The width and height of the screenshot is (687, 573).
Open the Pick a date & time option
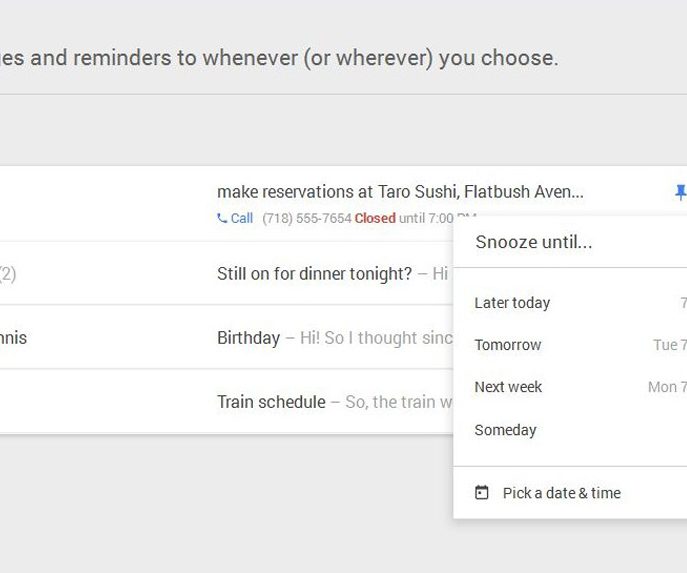coord(561,493)
